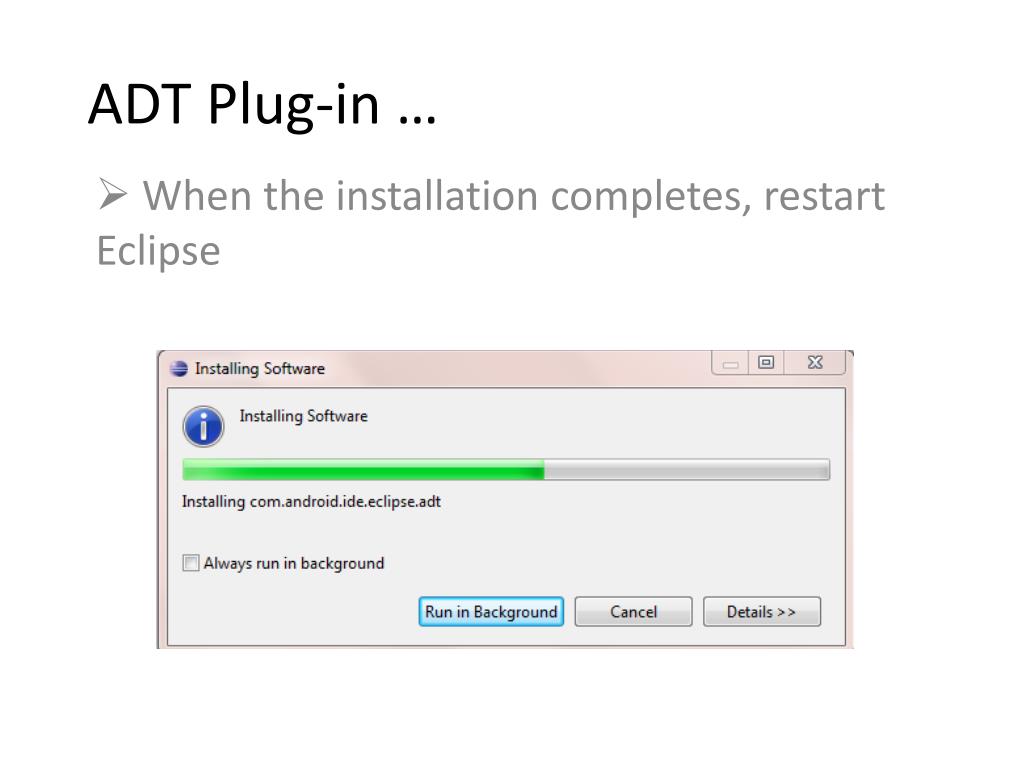Image resolution: width=1024 pixels, height=768 pixels.
Task: Click the Eclipse logo in dialog title bar
Action: [x=179, y=368]
